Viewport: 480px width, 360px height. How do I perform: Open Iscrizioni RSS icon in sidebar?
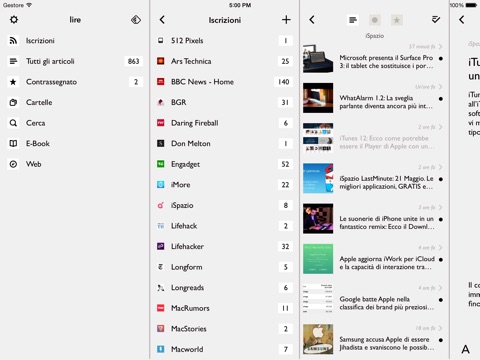(x=13, y=41)
